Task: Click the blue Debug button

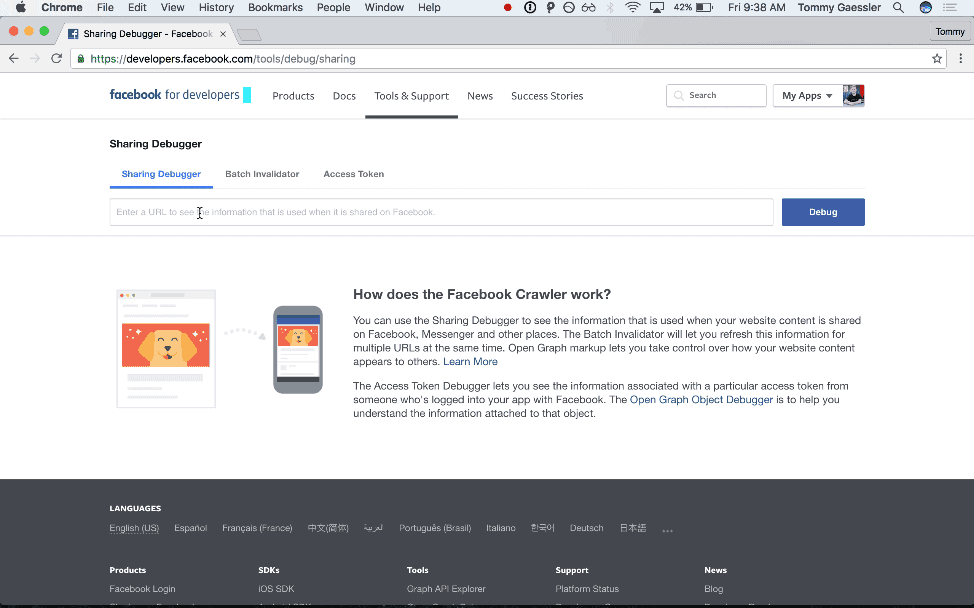Action: click(x=823, y=212)
